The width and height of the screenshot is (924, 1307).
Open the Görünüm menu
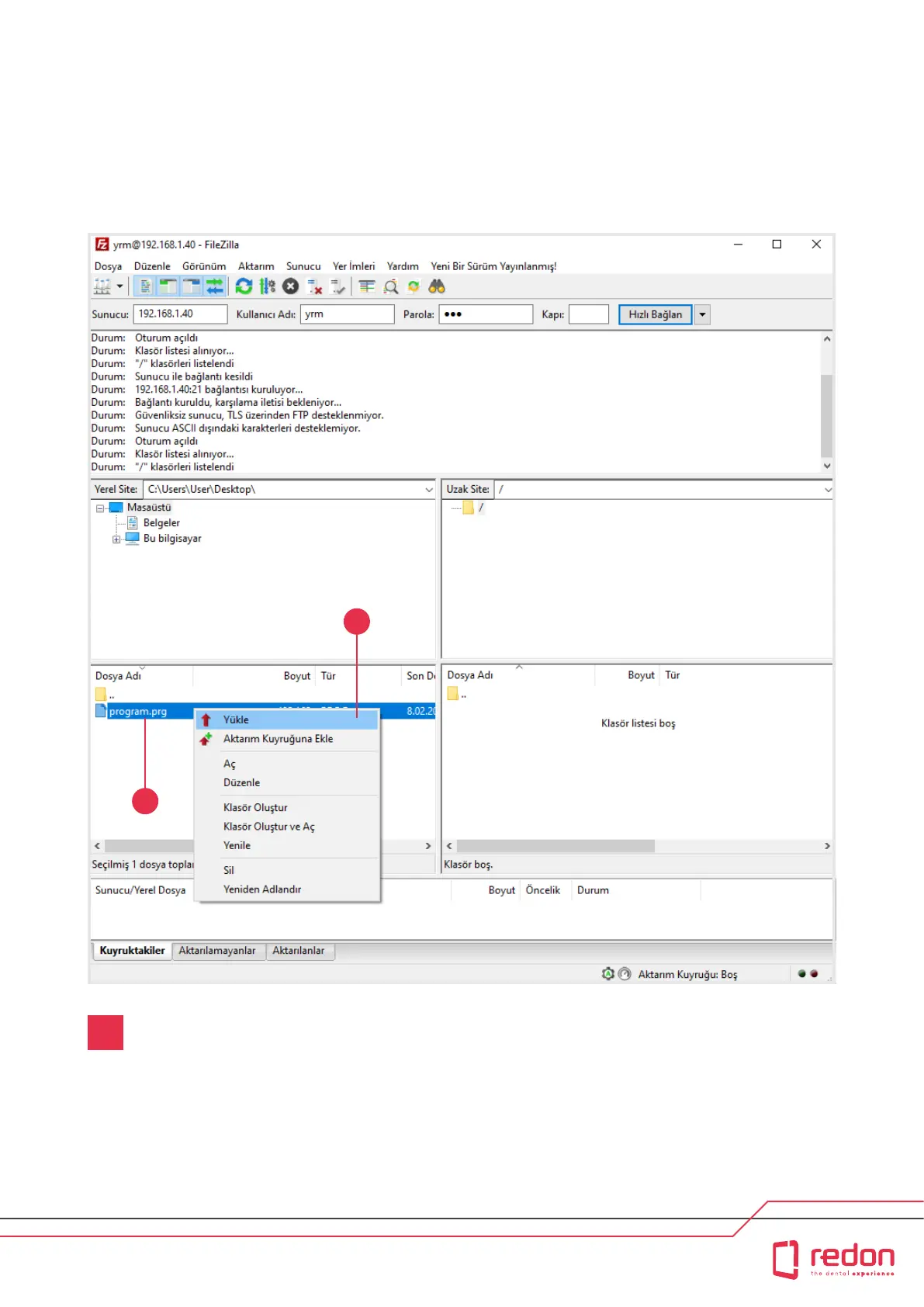click(x=204, y=266)
